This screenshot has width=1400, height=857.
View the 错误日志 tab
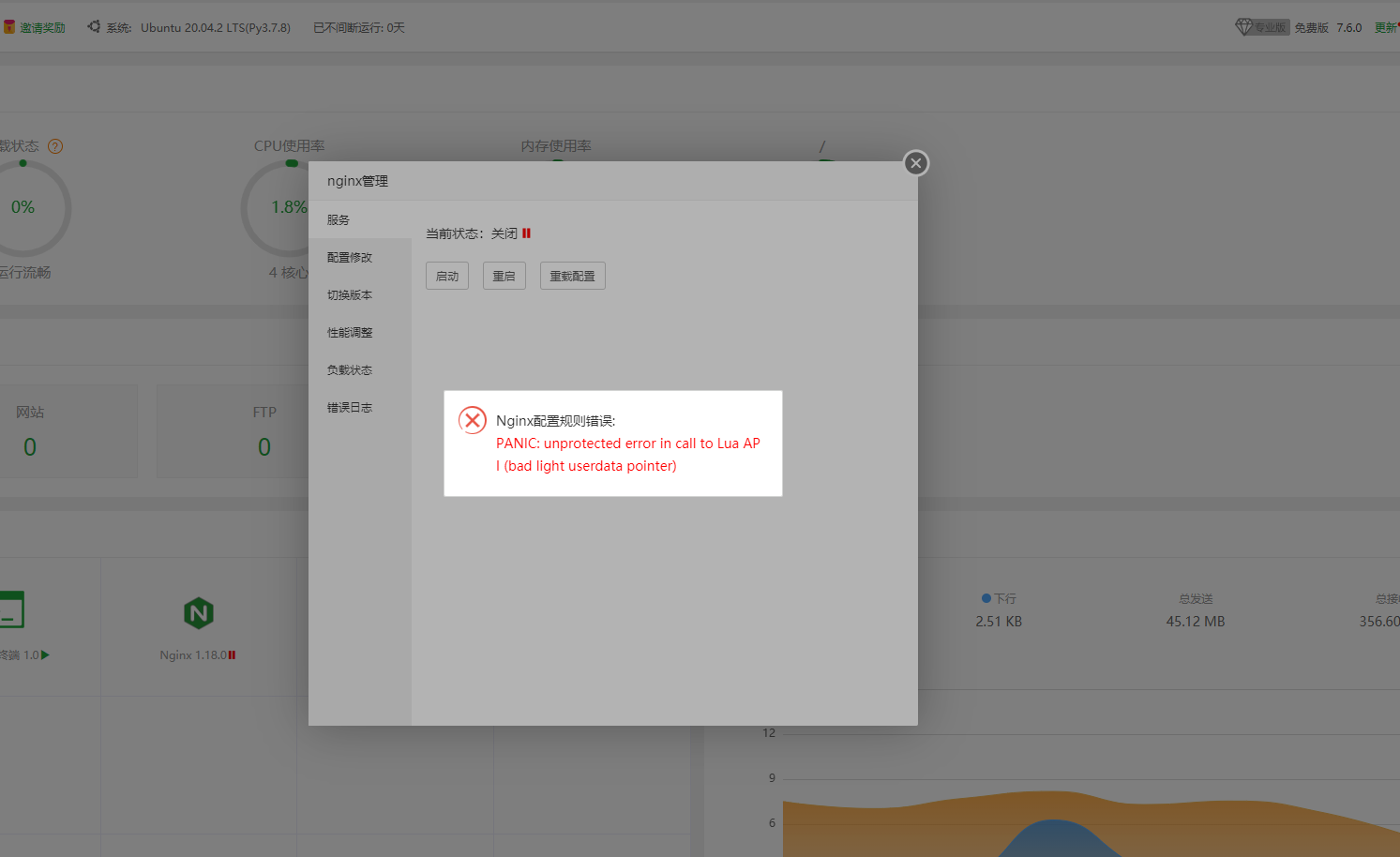tap(360, 407)
